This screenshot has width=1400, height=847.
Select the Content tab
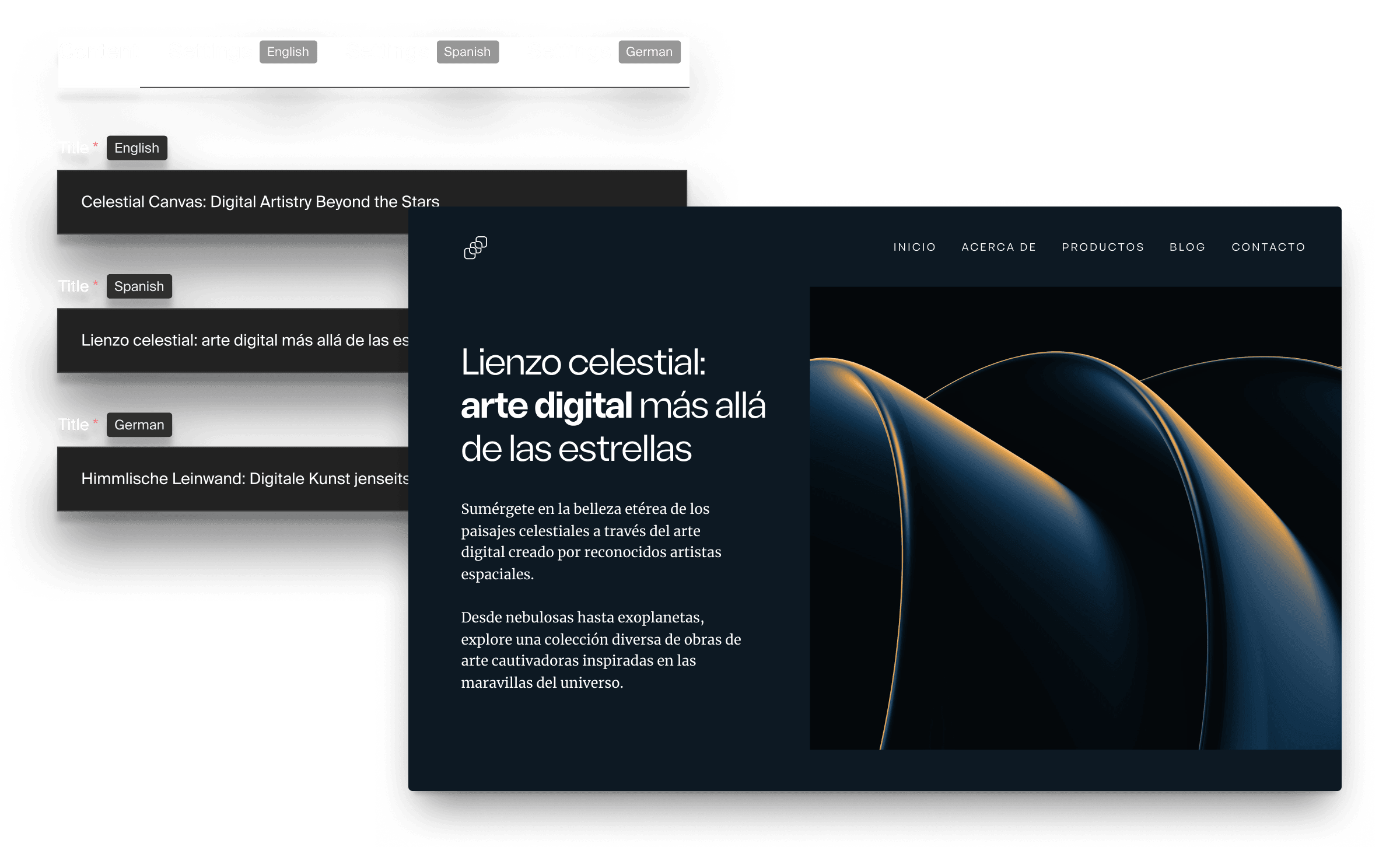click(x=98, y=52)
